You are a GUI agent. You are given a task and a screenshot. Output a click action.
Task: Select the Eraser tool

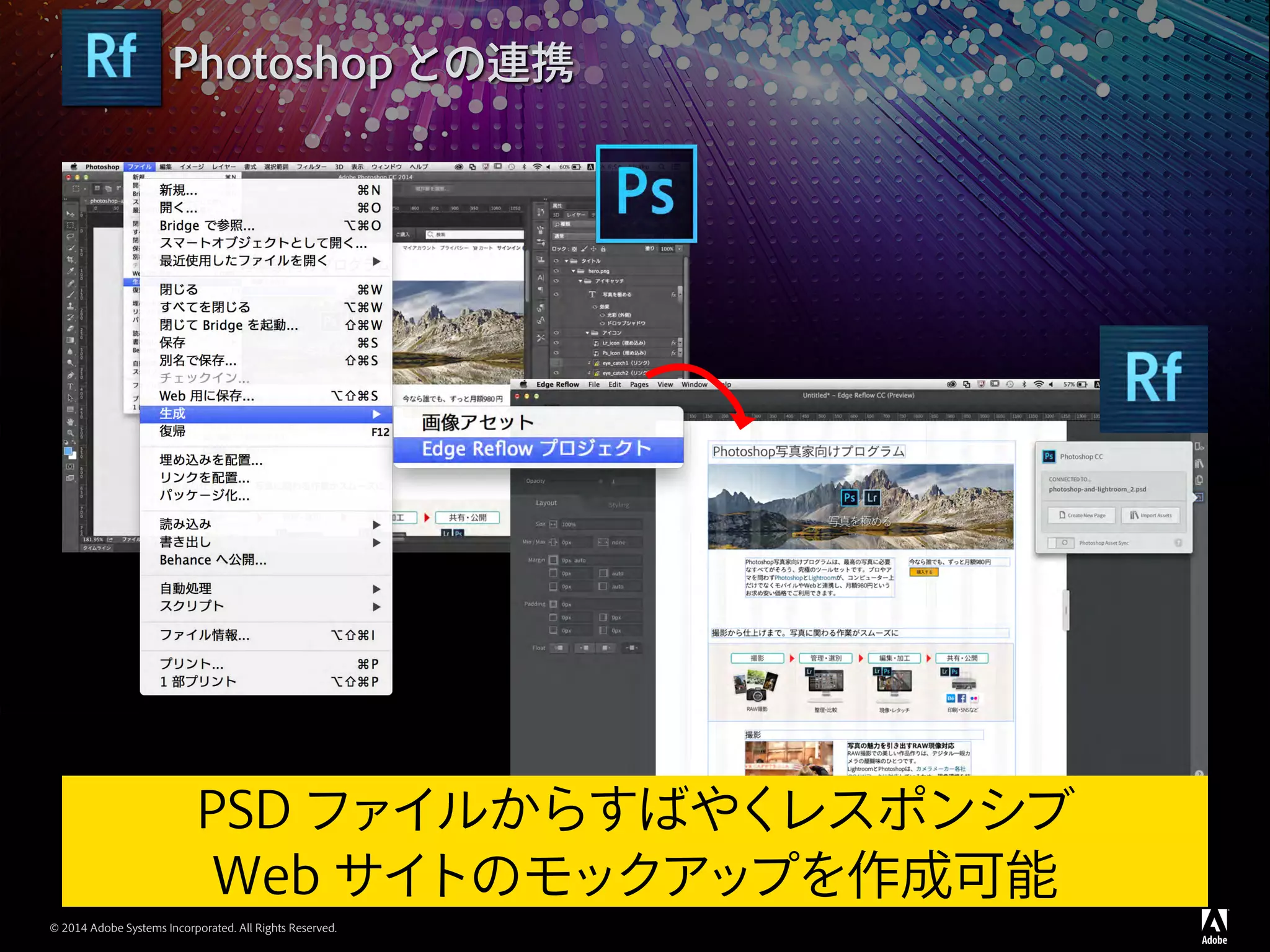click(70, 328)
